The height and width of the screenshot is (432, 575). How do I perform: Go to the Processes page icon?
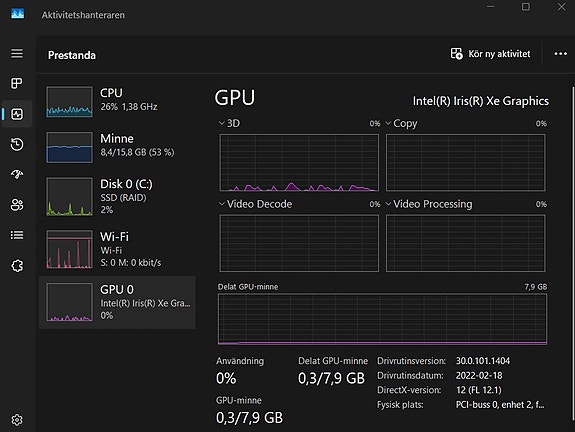click(17, 83)
